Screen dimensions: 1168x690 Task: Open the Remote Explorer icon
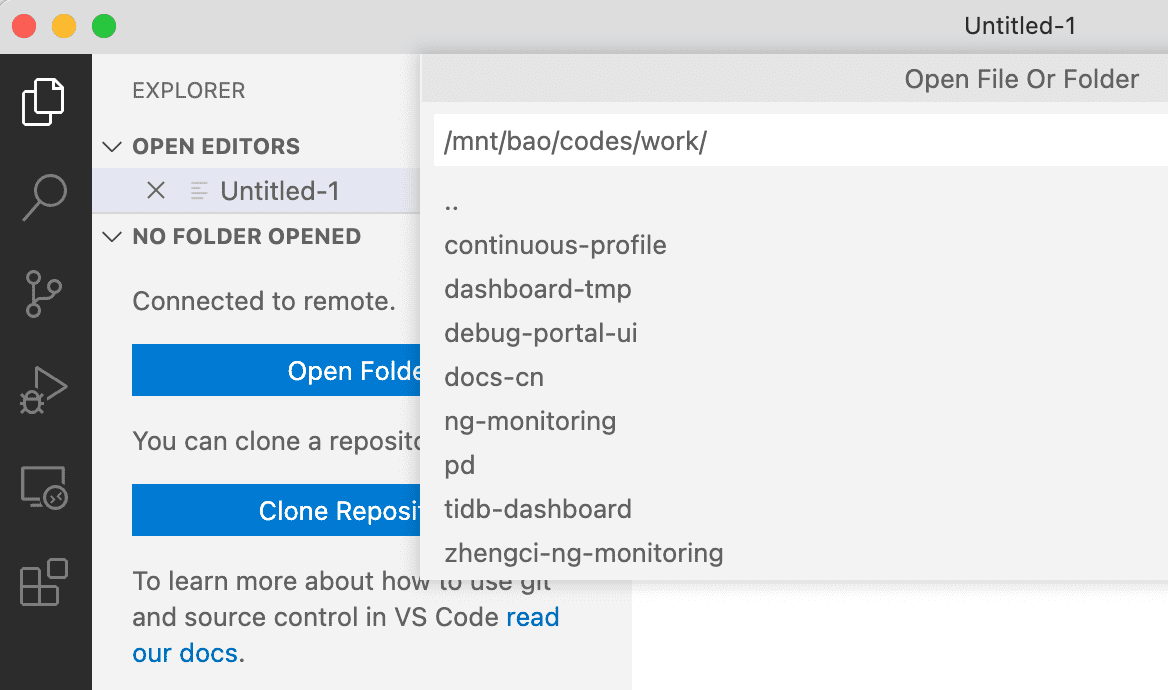44,488
